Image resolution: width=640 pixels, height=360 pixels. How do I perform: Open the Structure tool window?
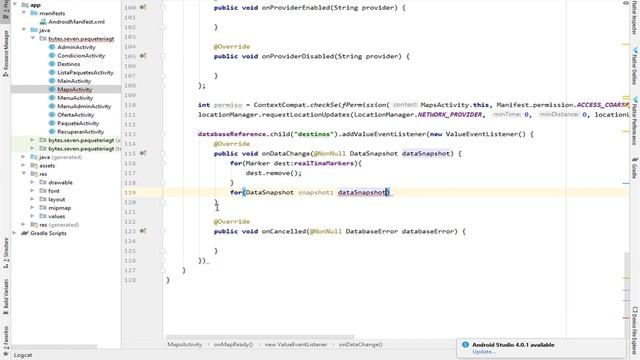coord(5,253)
